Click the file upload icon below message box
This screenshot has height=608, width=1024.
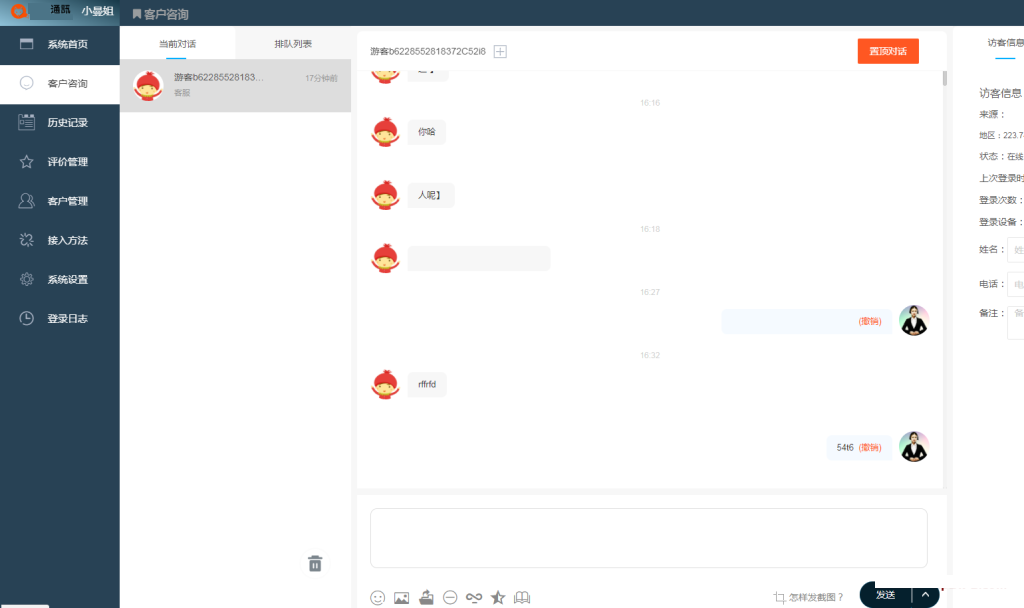point(426,597)
